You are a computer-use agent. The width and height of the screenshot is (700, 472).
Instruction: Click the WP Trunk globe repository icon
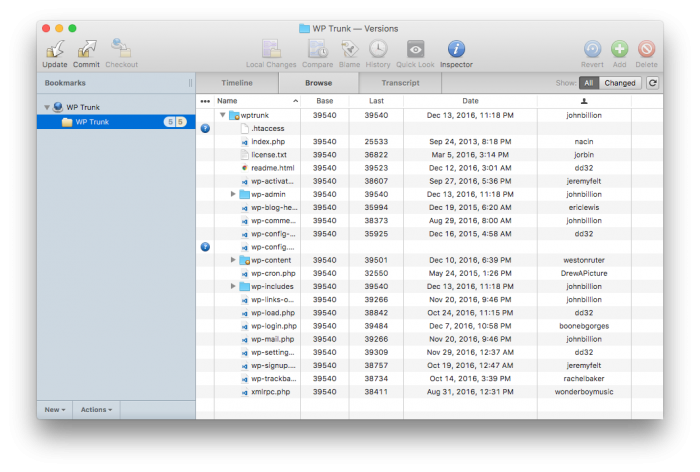pos(58,107)
